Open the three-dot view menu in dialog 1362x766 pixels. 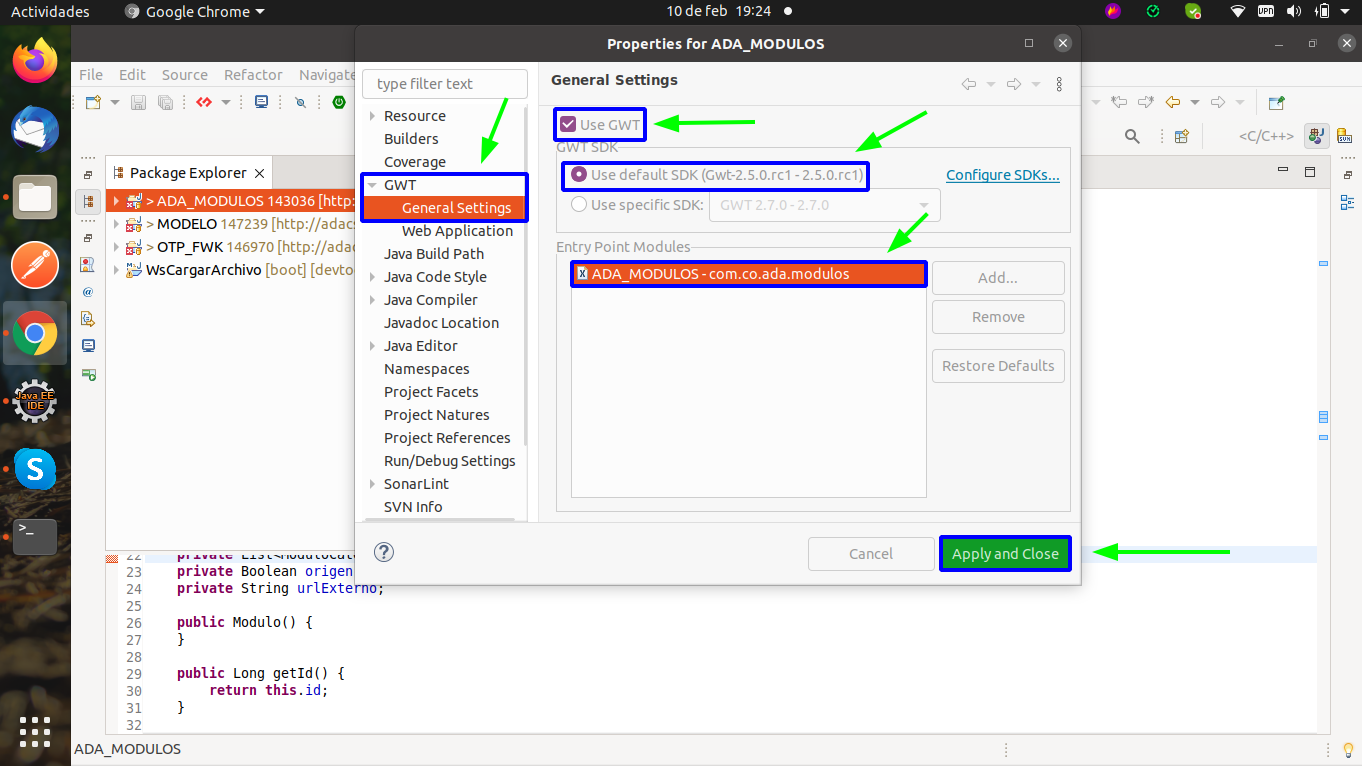click(x=1059, y=84)
